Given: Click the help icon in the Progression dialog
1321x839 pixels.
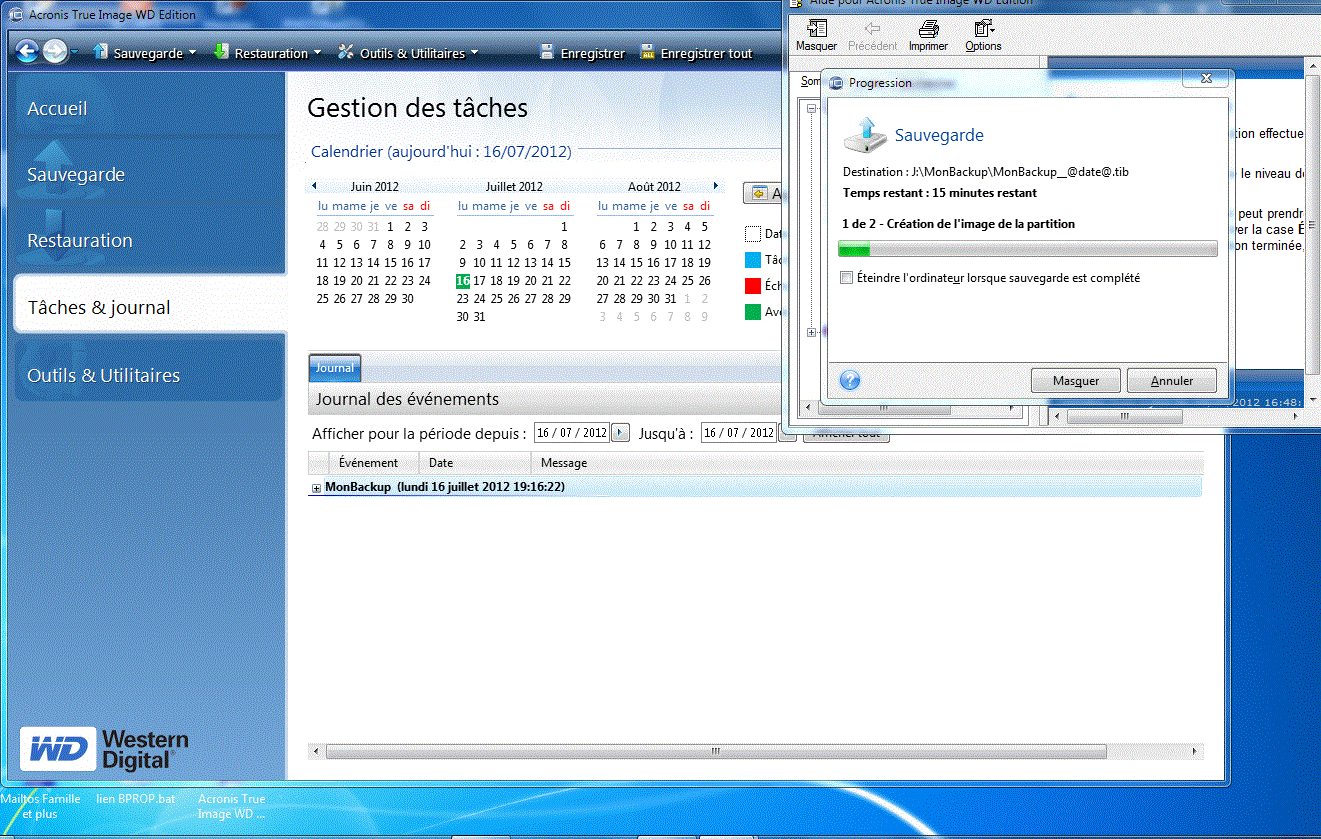Looking at the screenshot, I should coord(849,380).
